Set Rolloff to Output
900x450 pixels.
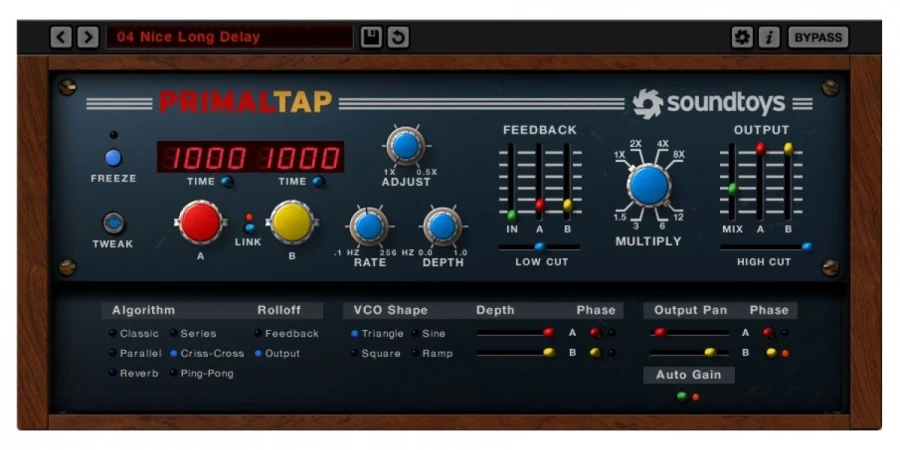click(277, 354)
